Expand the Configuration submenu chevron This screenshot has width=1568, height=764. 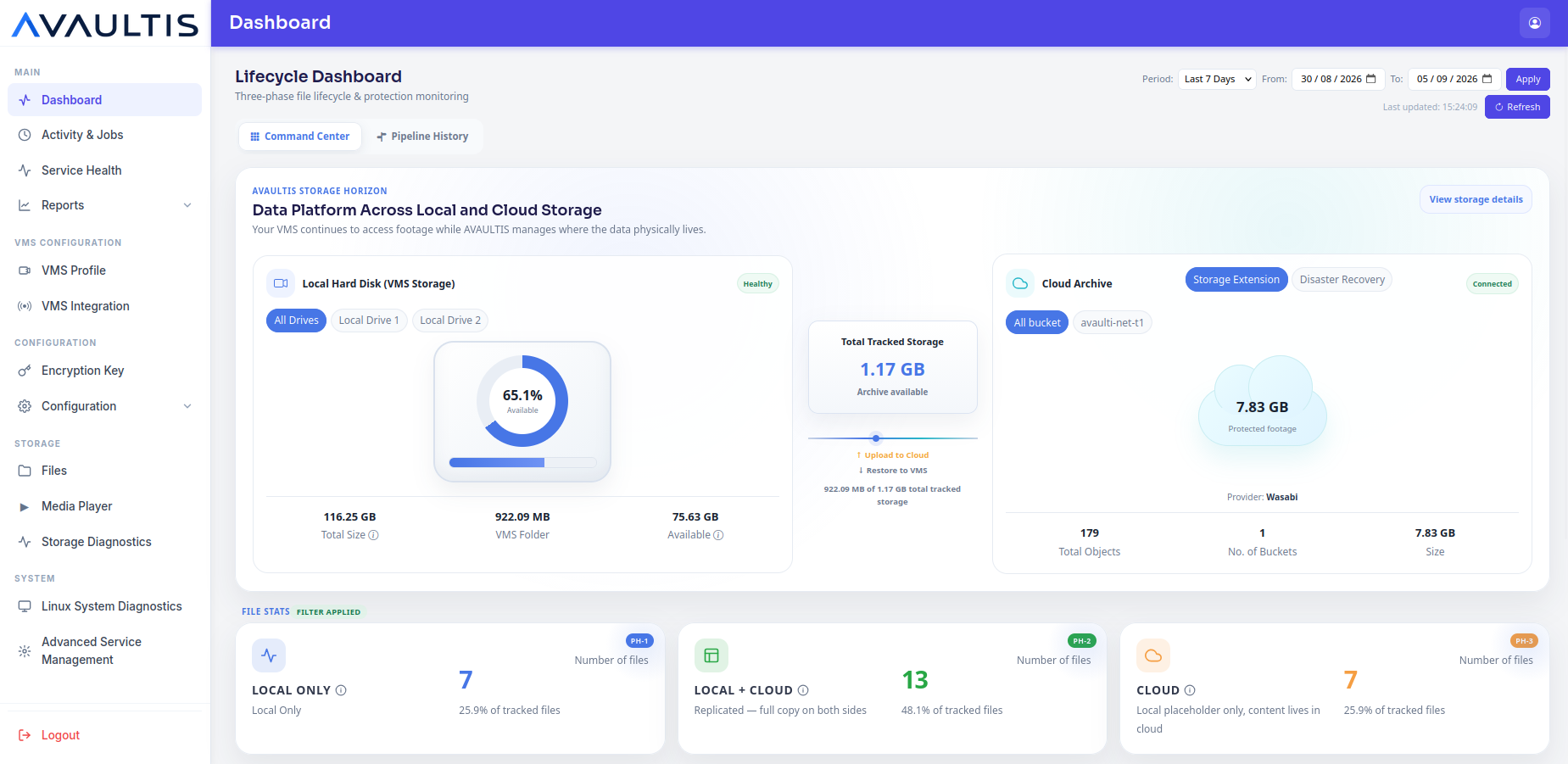pos(187,406)
